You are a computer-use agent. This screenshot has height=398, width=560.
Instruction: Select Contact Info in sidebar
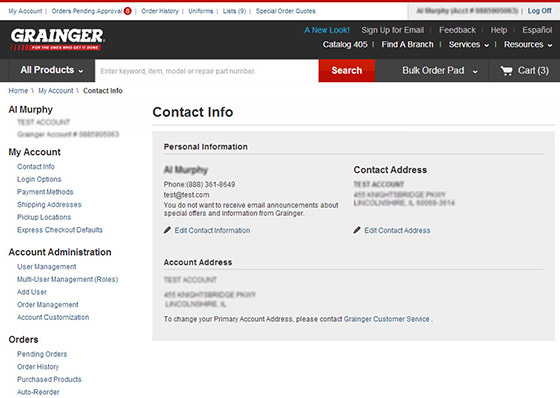click(x=36, y=166)
